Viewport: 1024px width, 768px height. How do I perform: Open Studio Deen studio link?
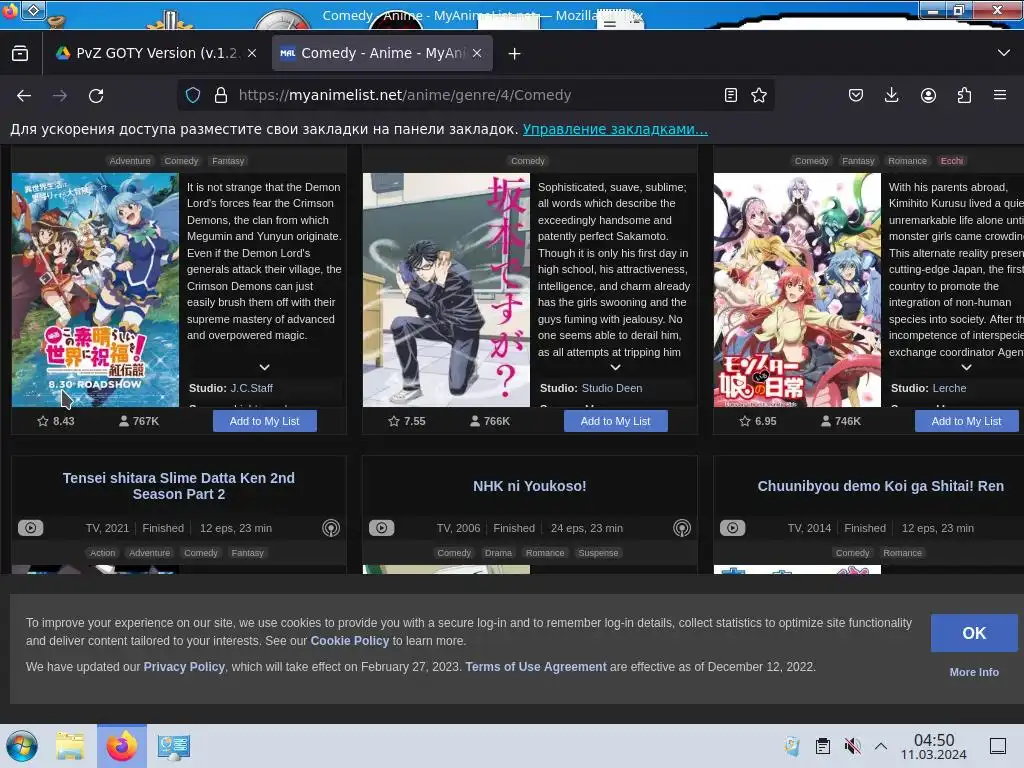point(612,388)
